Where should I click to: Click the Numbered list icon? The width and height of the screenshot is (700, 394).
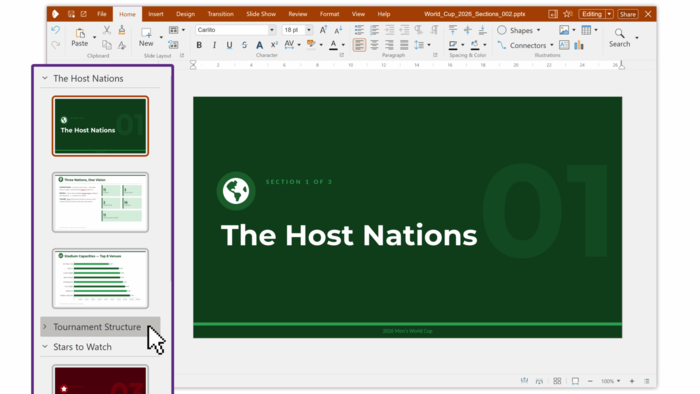tap(374, 30)
